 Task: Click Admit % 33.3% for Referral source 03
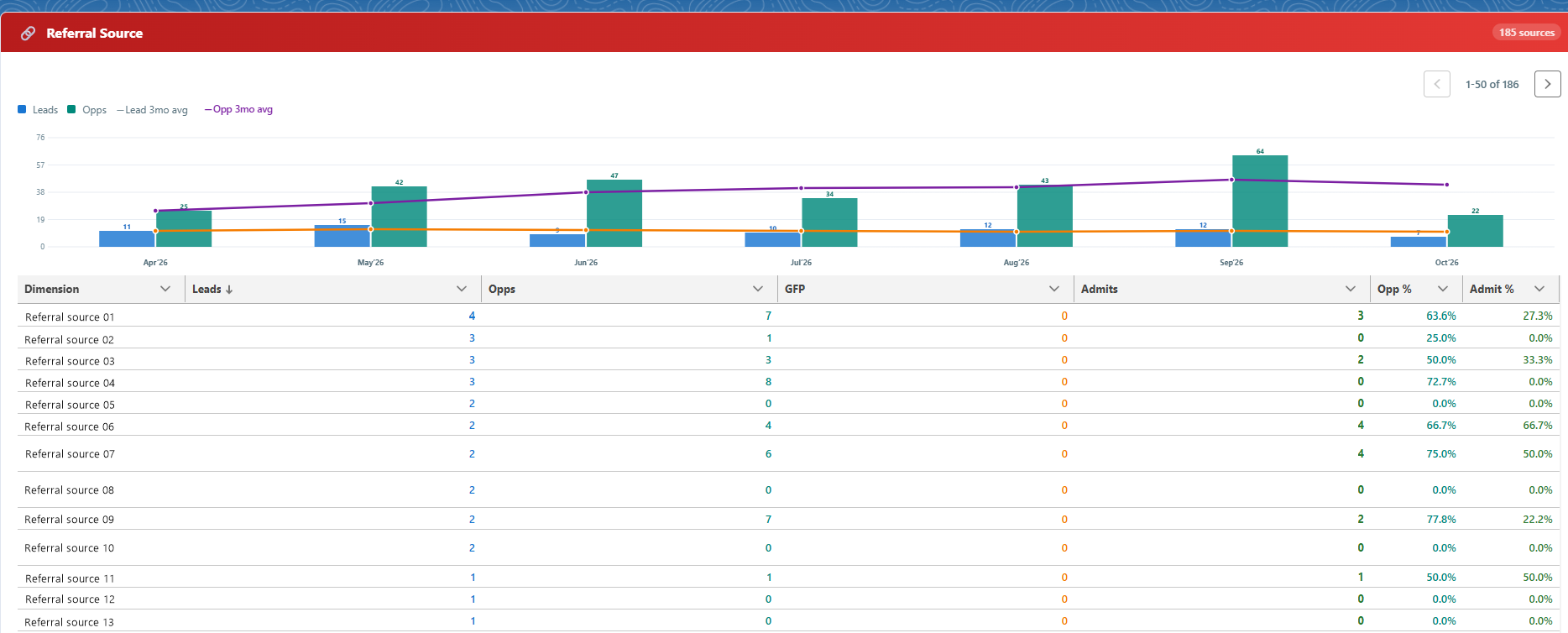[1538, 359]
